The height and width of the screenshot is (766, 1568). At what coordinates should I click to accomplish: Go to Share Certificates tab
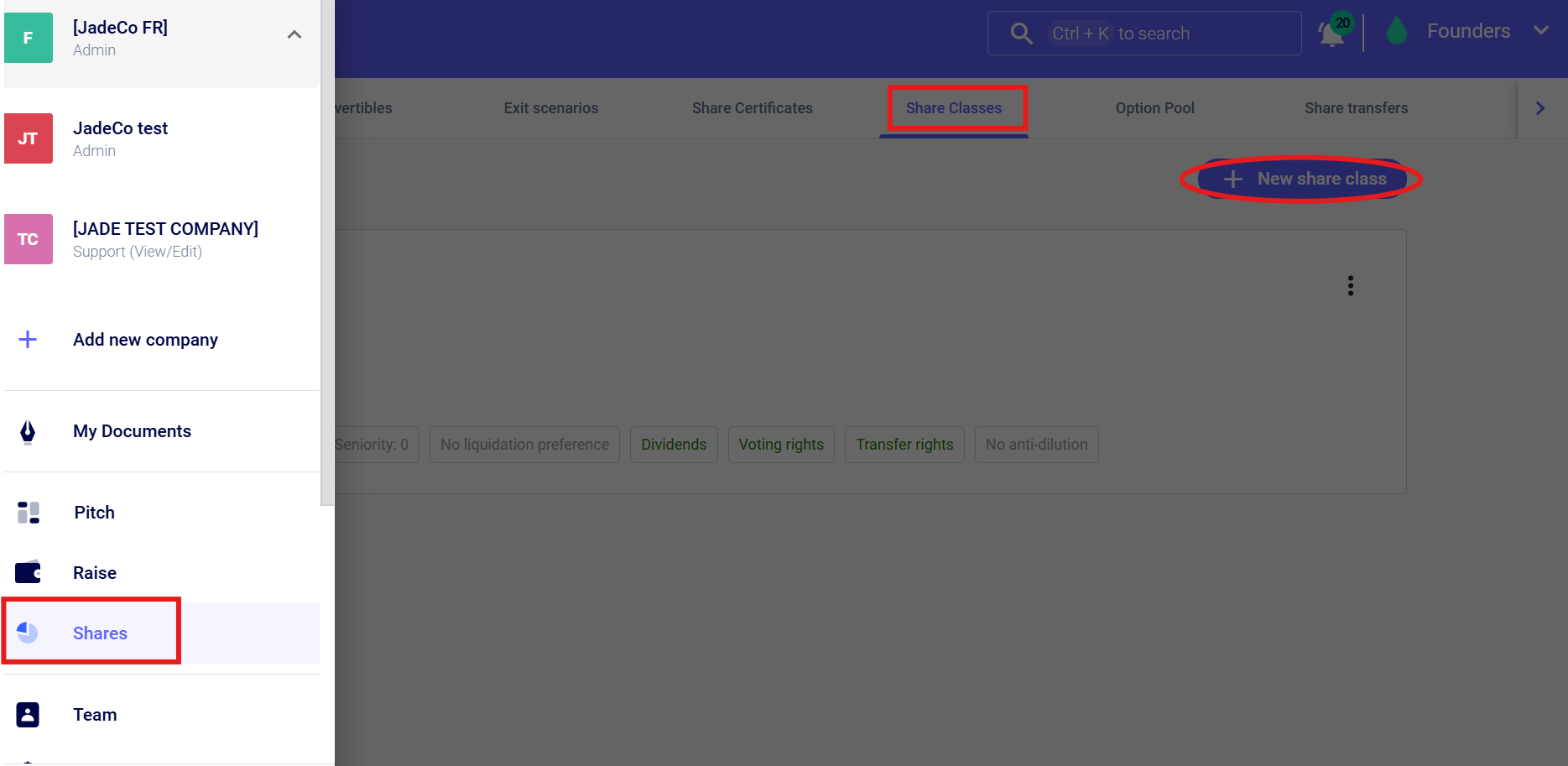752,108
